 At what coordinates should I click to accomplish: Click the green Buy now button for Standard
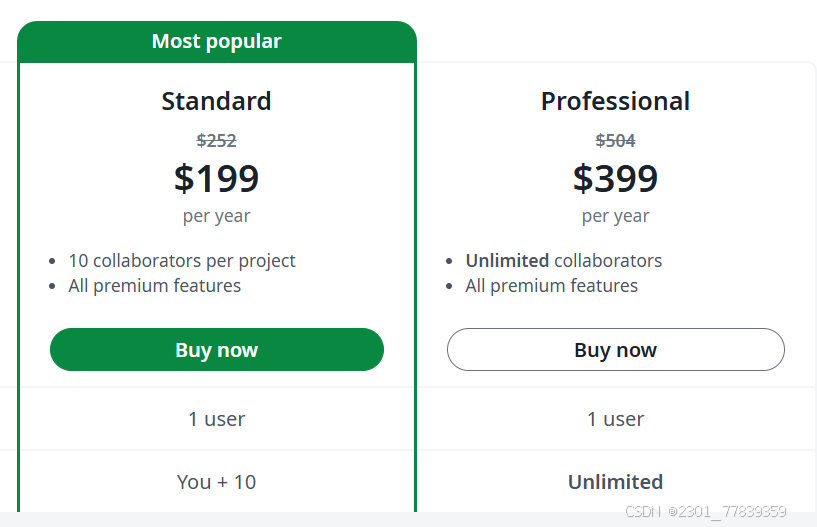[x=216, y=350]
